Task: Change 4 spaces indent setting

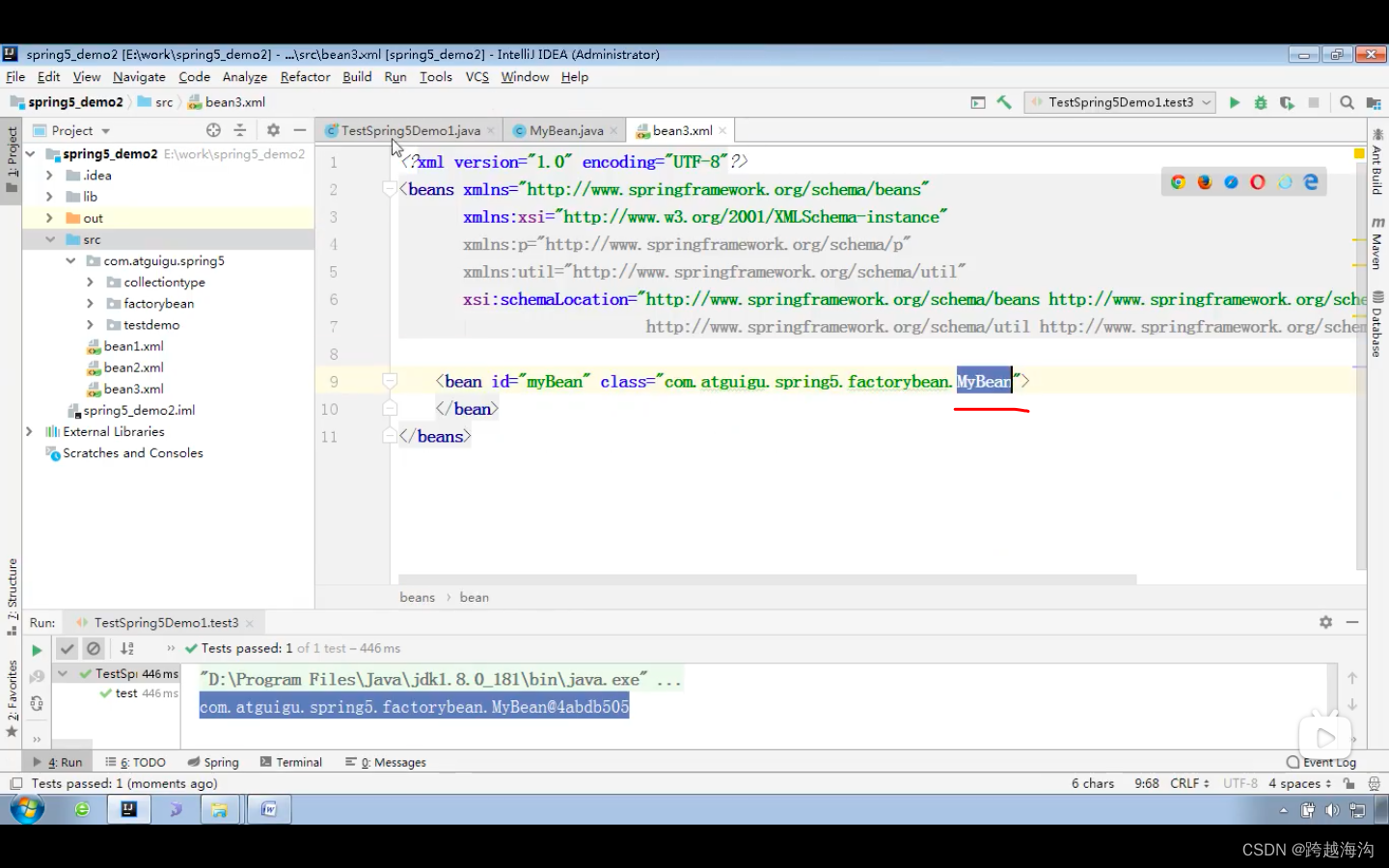Action: (1299, 784)
